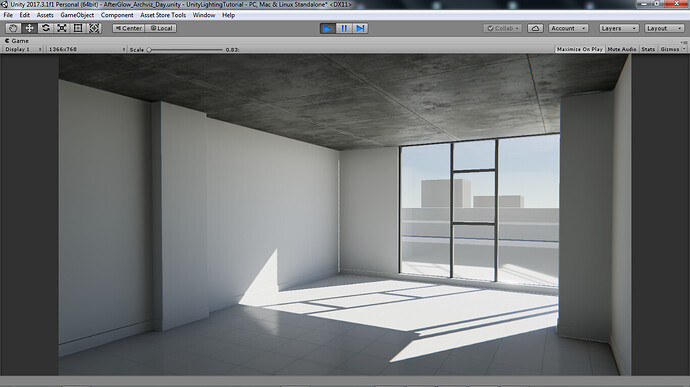Select the Scale tool
The width and height of the screenshot is (690, 387).
[x=62, y=28]
